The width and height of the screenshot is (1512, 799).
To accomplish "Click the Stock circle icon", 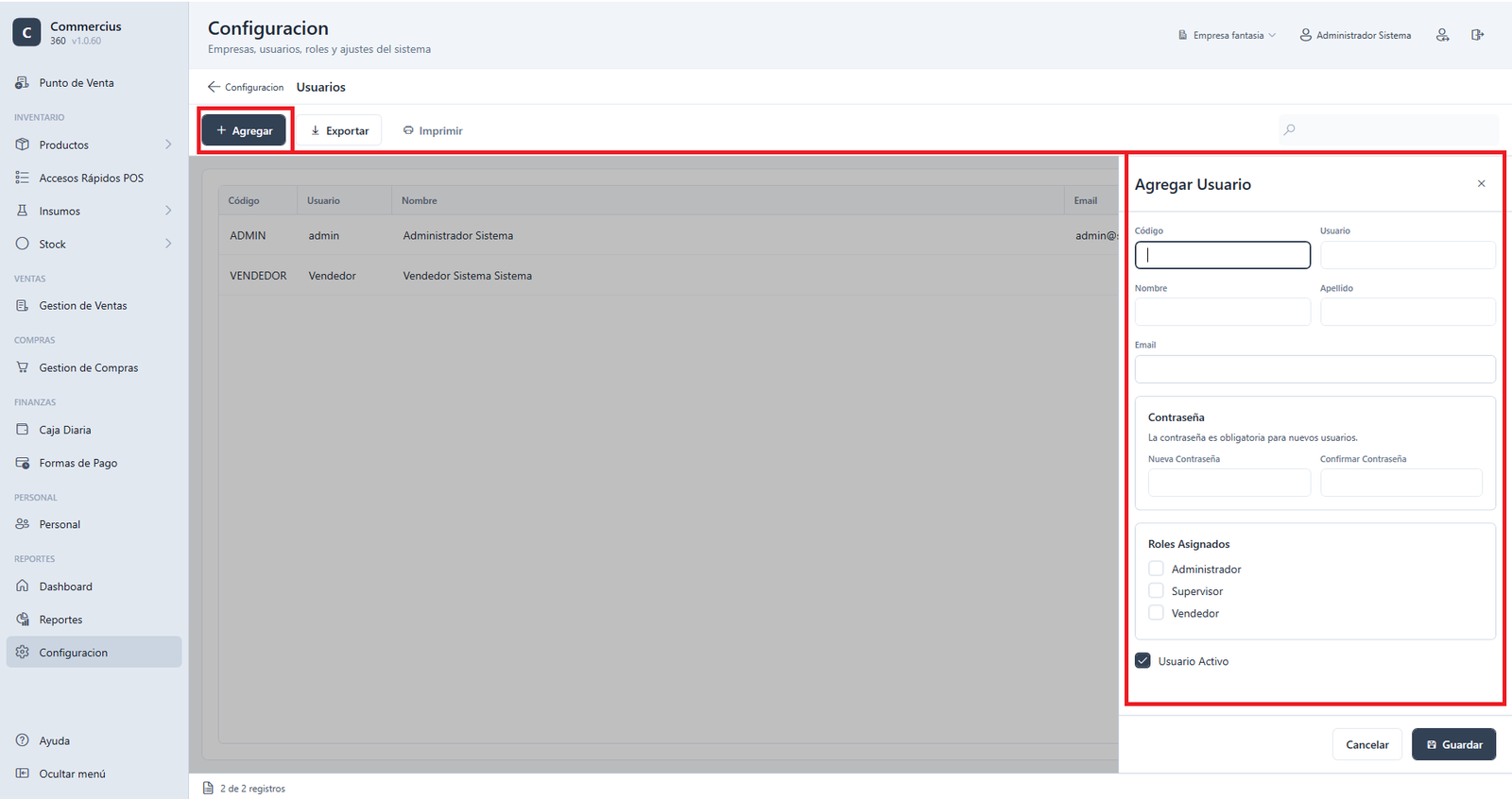I will pos(22,244).
